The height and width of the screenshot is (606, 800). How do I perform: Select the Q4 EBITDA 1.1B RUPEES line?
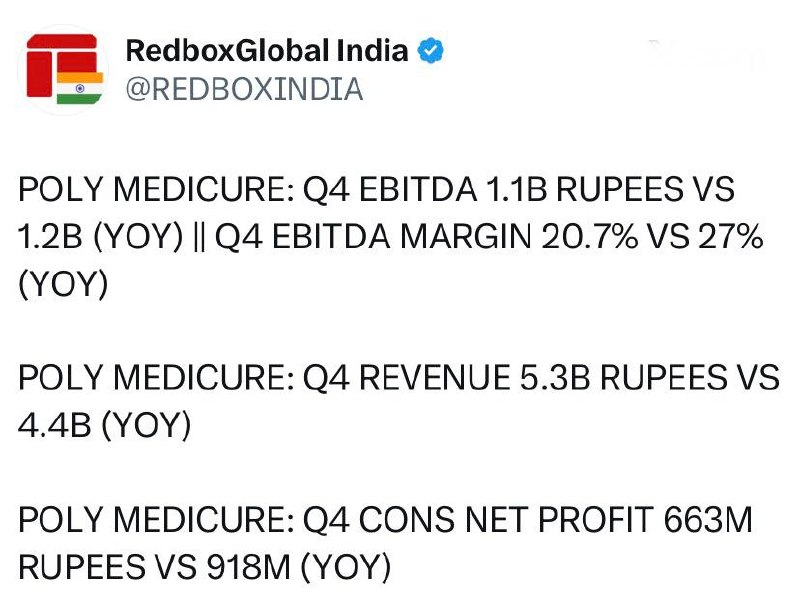point(376,189)
